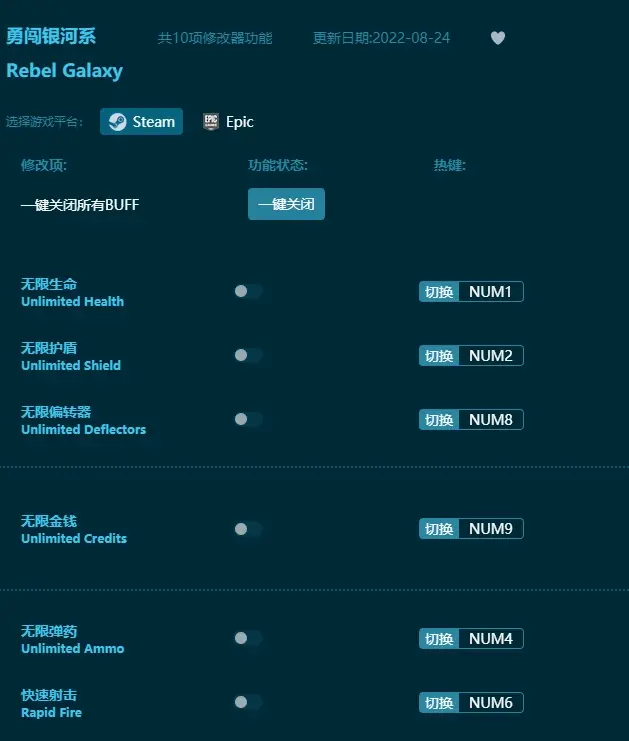Click 切换 button beside NUM9
Screen dimensions: 629x741
coord(439,529)
